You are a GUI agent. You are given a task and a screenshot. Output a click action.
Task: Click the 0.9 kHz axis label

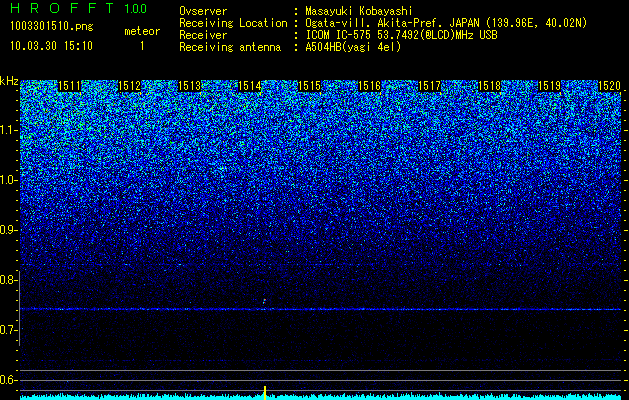click(x=8, y=230)
